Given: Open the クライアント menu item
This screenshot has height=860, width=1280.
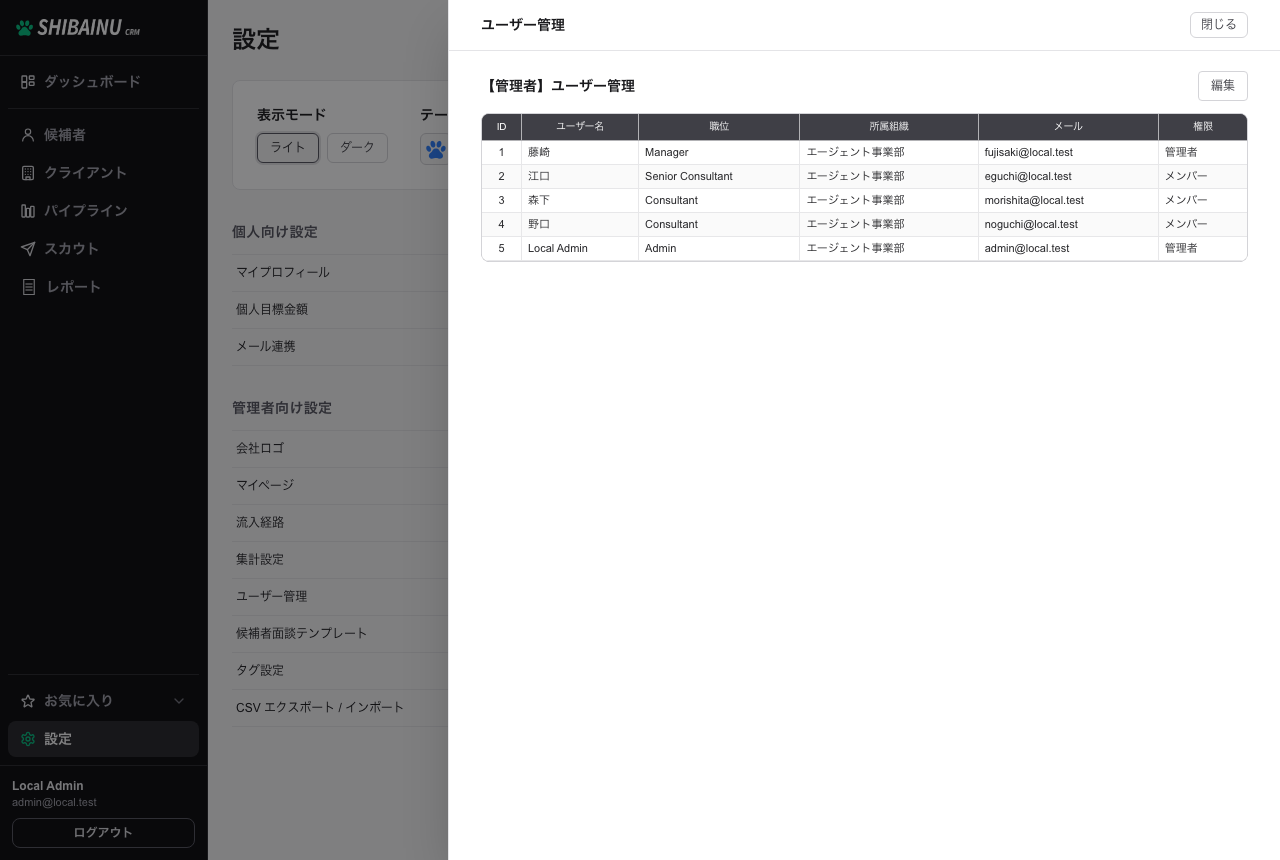Looking at the screenshot, I should tap(104, 172).
